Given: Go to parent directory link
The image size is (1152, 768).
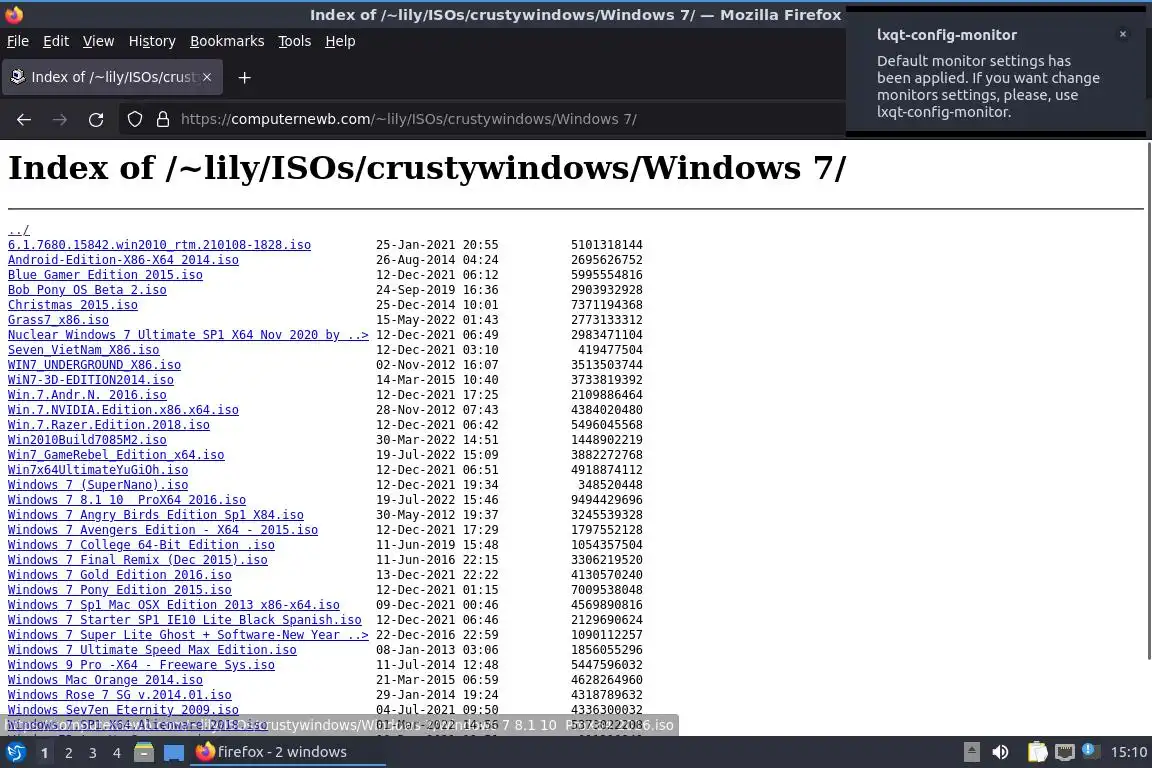Looking at the screenshot, I should [18, 230].
